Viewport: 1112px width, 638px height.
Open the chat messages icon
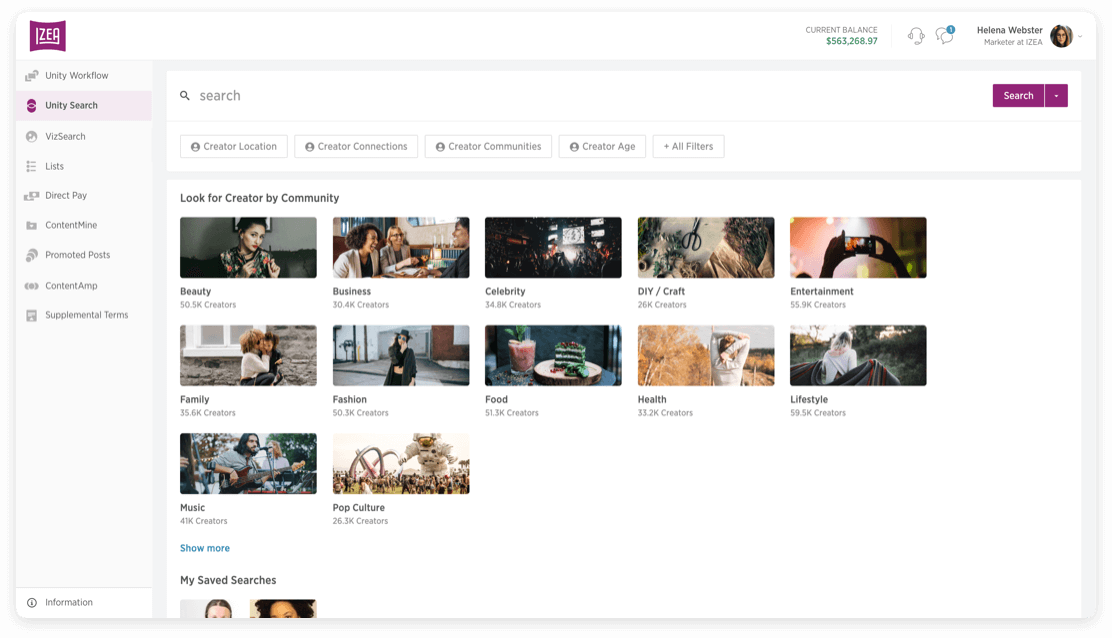point(944,36)
